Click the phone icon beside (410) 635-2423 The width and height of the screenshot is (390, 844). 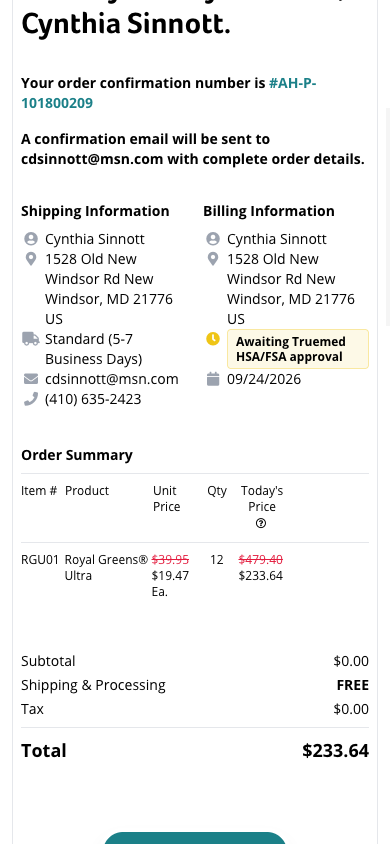(x=31, y=399)
